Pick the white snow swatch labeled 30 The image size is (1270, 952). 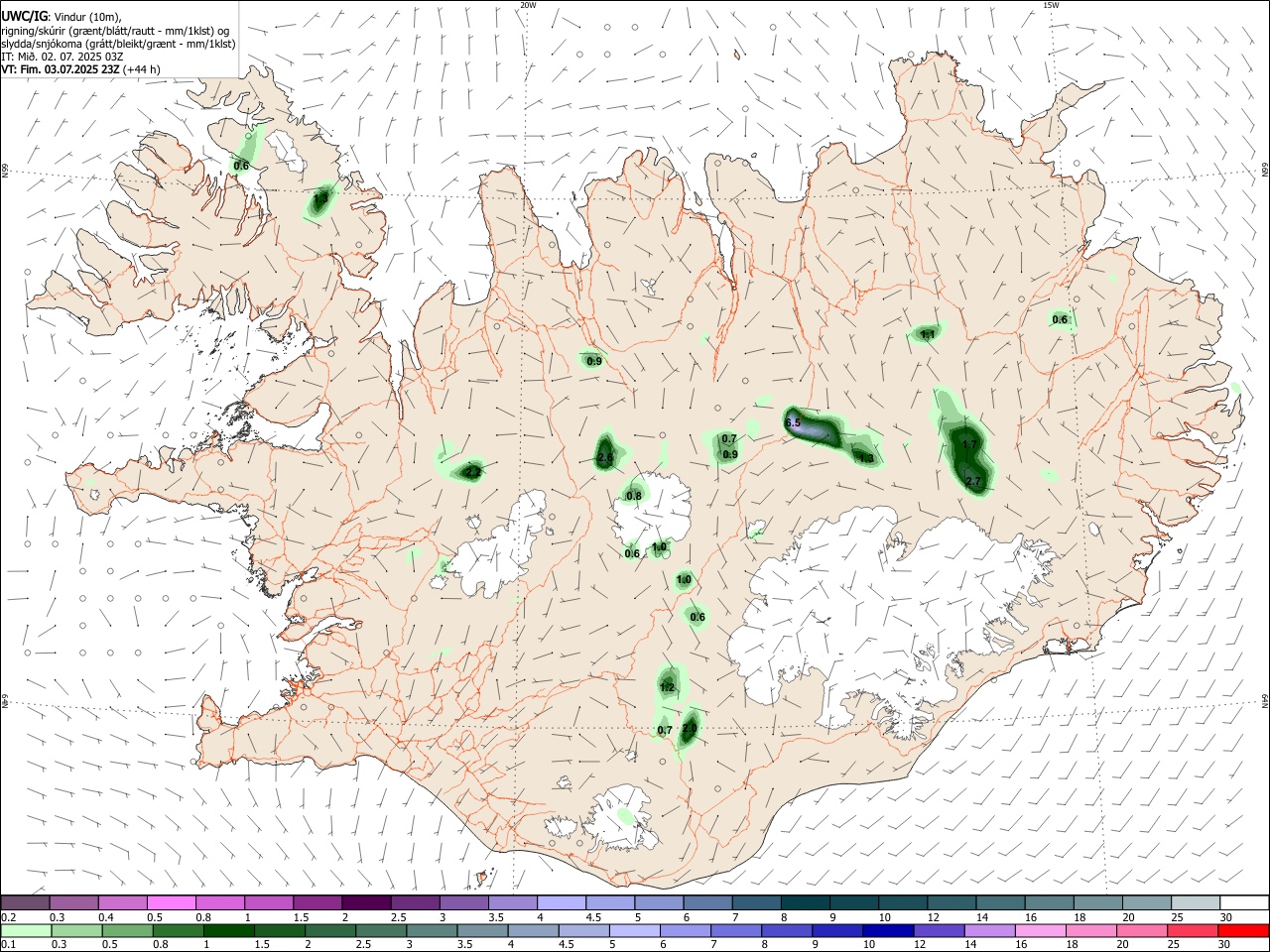[x=1244, y=902]
